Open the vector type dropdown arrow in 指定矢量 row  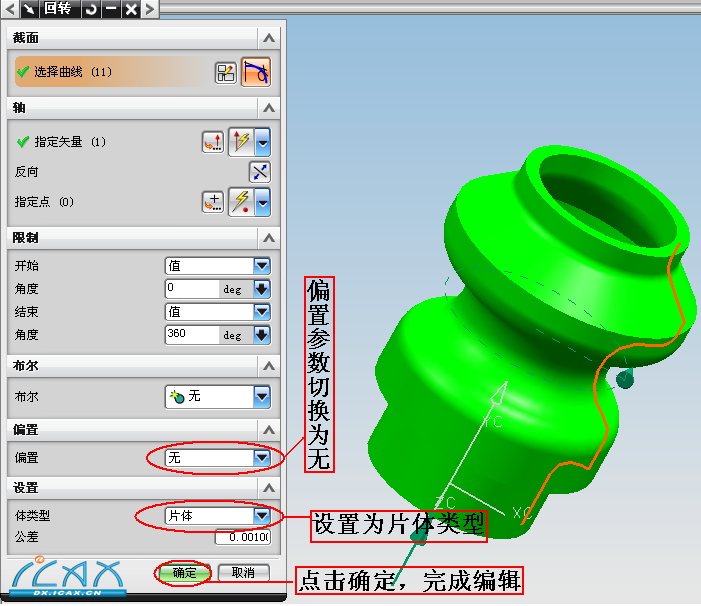point(263,142)
